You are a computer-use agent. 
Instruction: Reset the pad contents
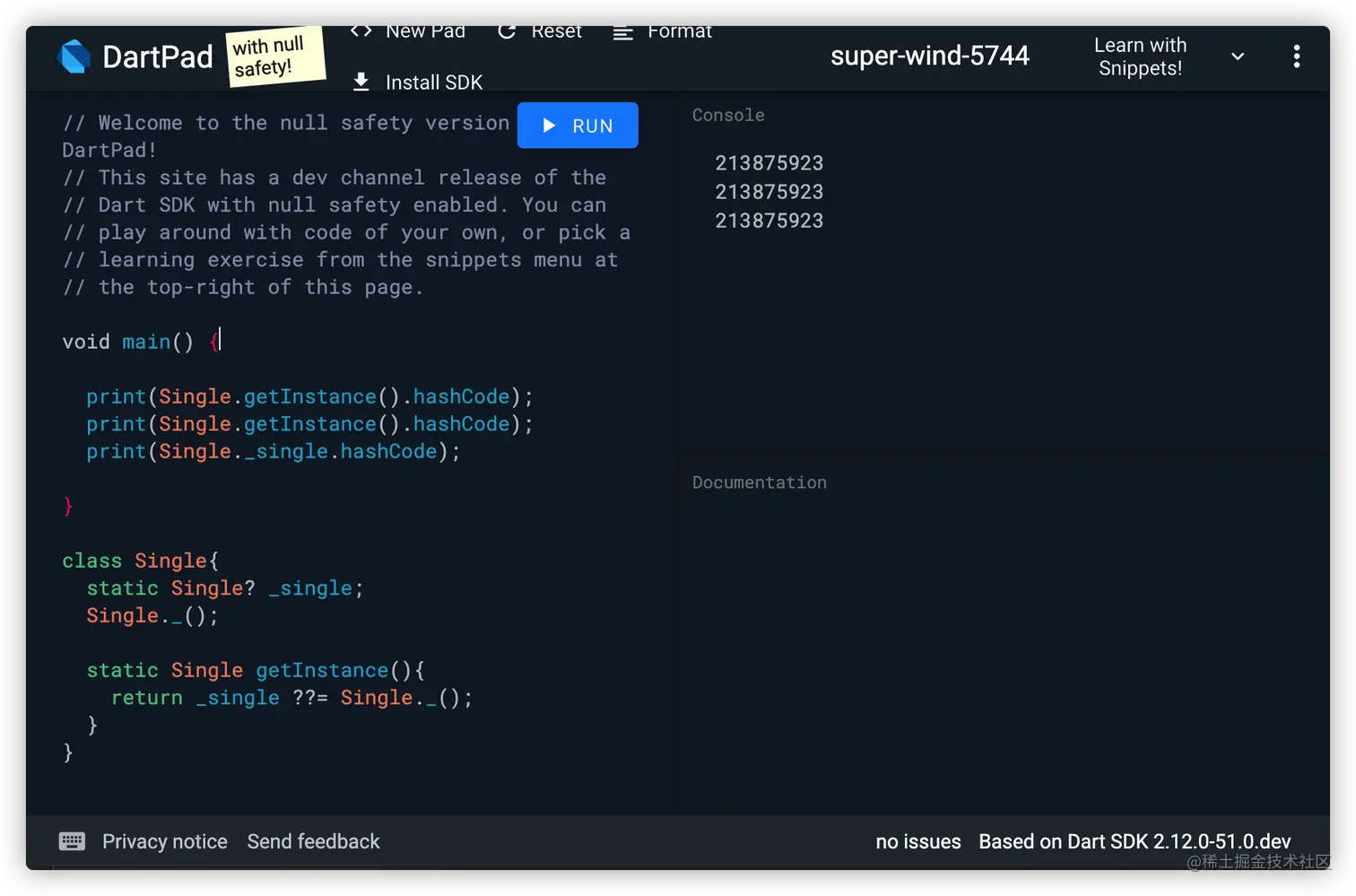540,31
